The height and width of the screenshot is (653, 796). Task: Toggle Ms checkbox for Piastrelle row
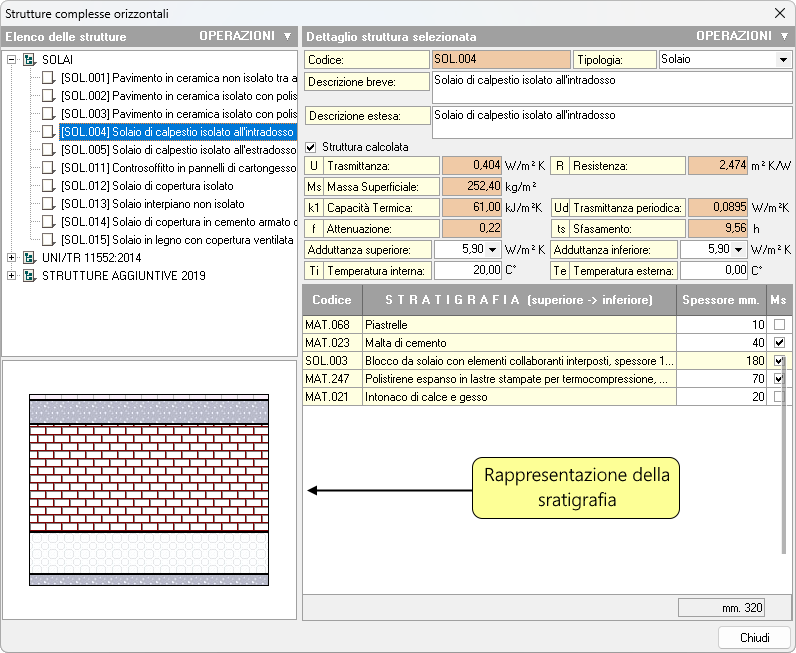[x=779, y=325]
